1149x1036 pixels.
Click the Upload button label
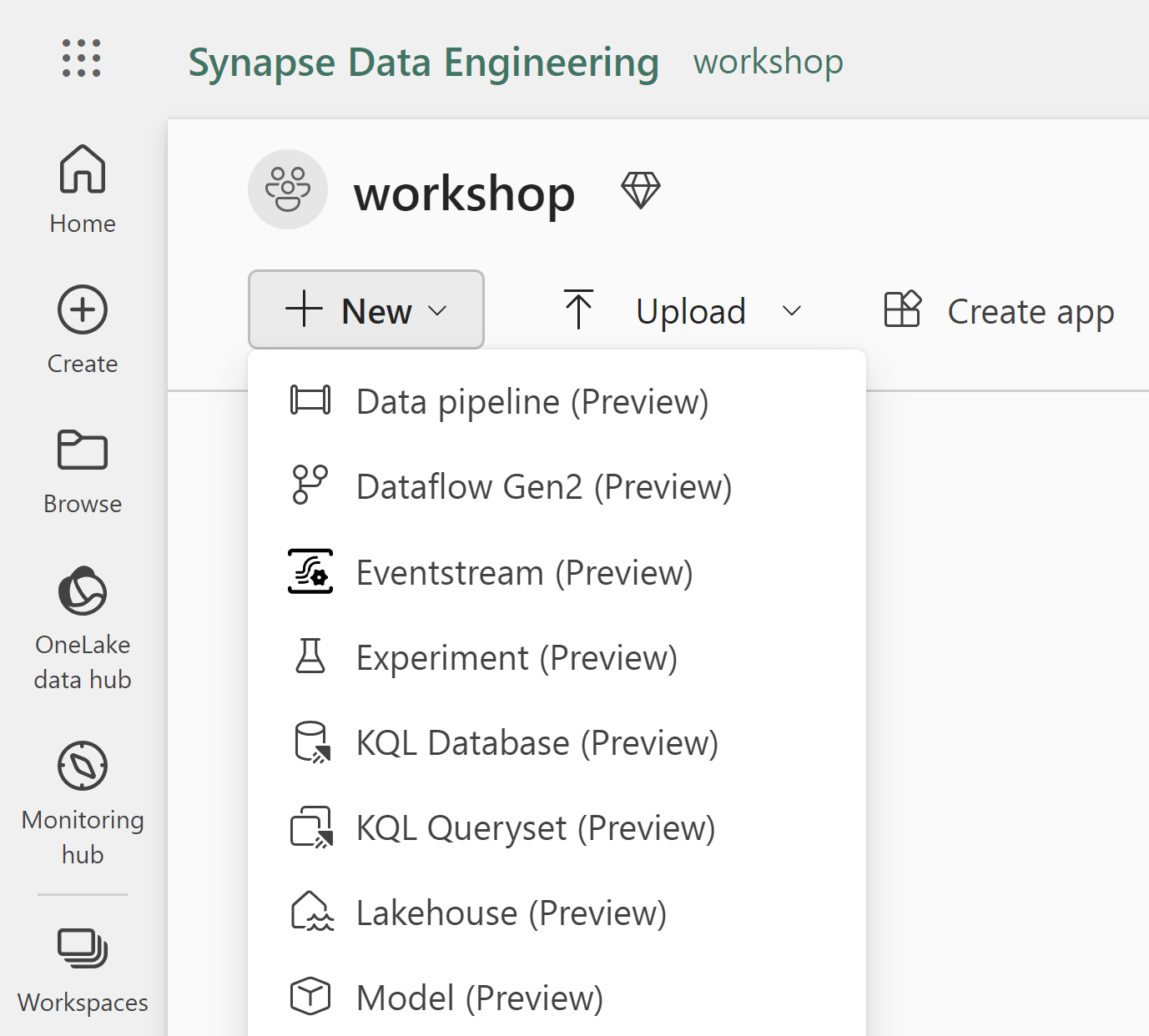click(691, 312)
